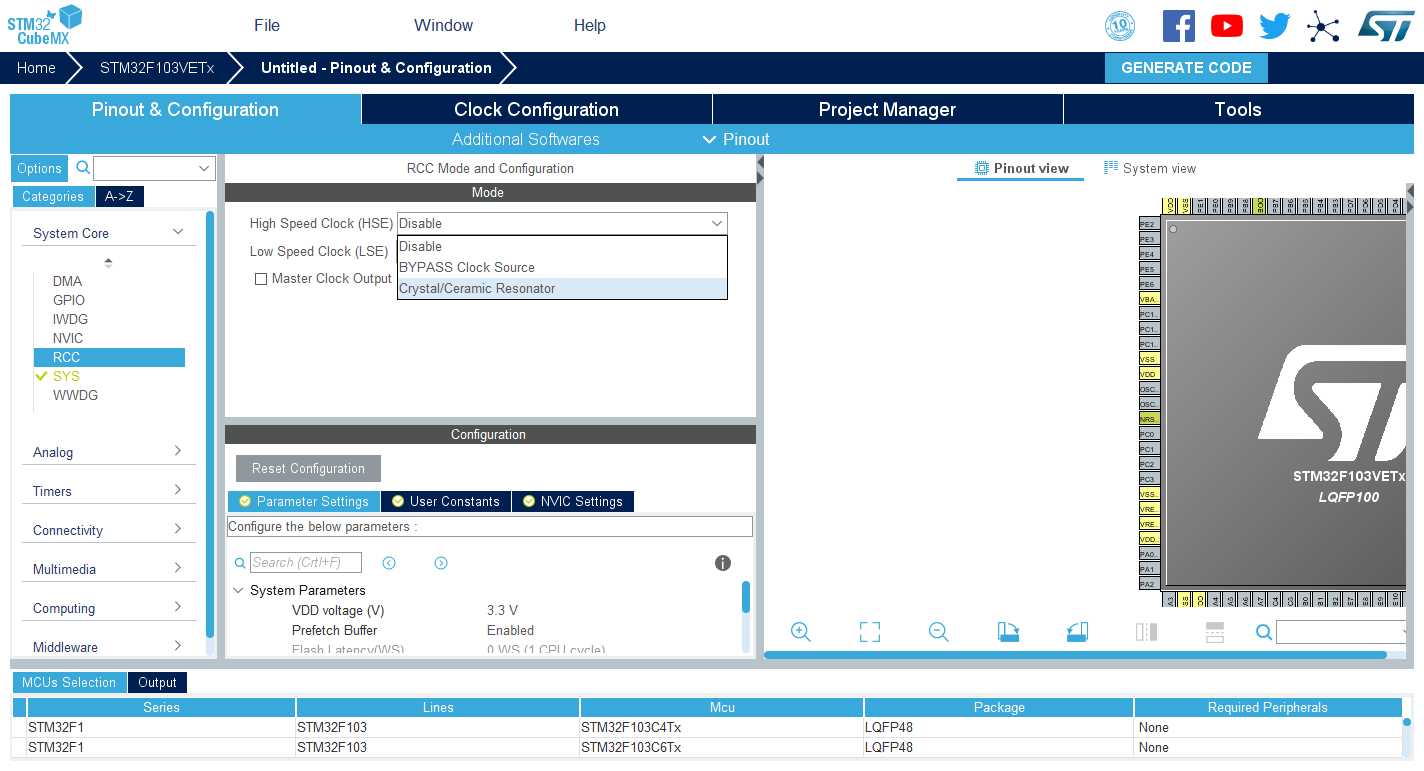
Task: Click the categories list vertical scrollbar
Action: tap(210, 425)
